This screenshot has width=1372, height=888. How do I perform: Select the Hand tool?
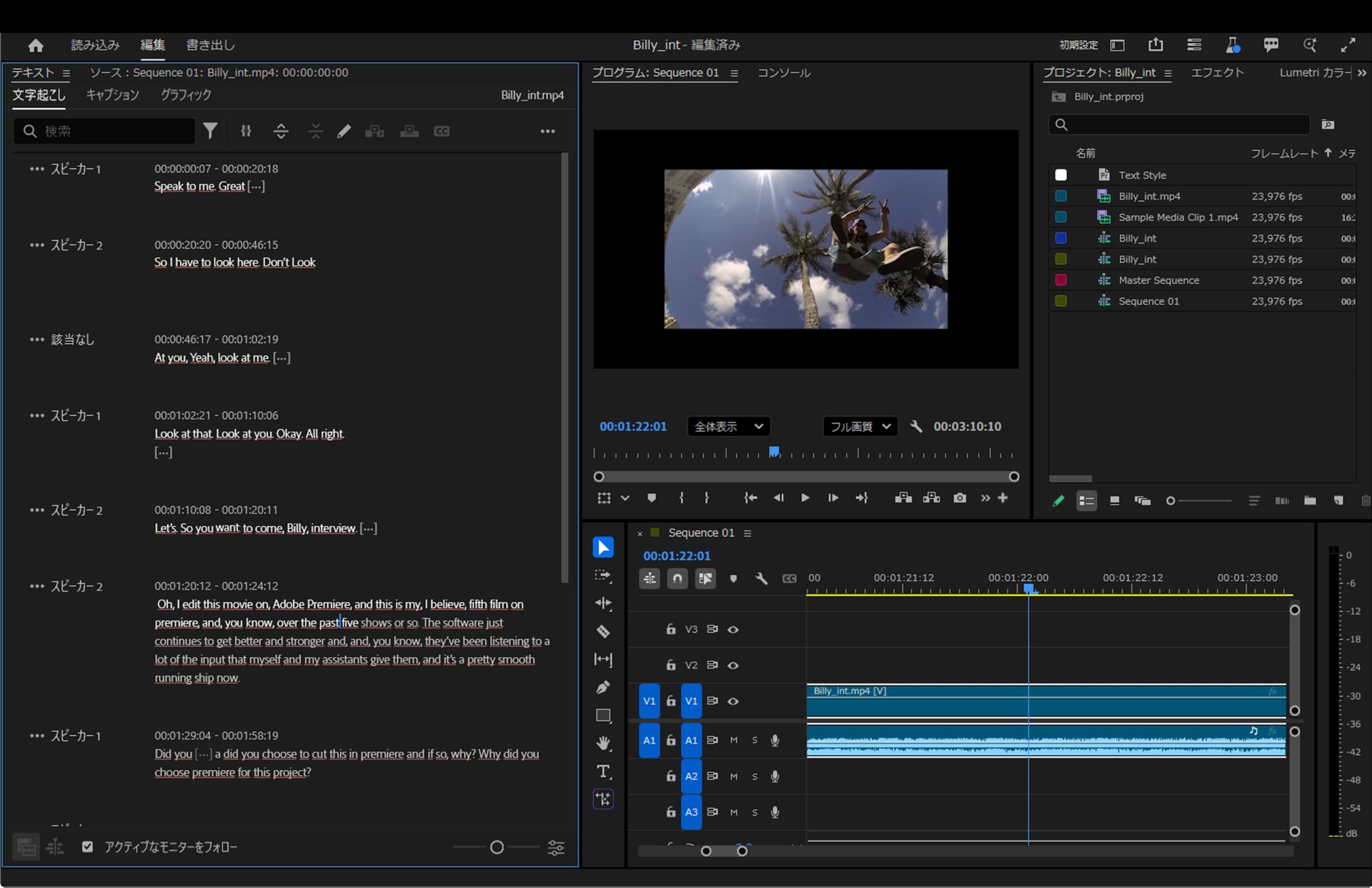click(603, 744)
